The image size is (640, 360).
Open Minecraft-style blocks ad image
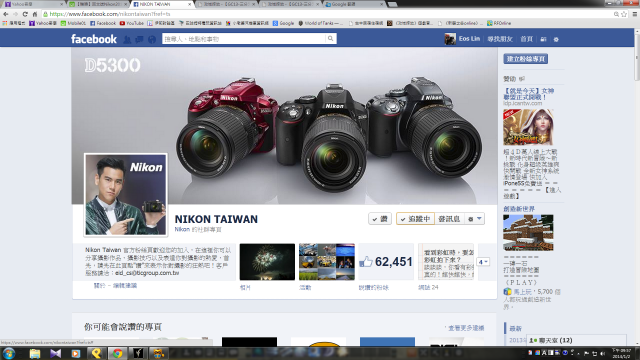528,233
